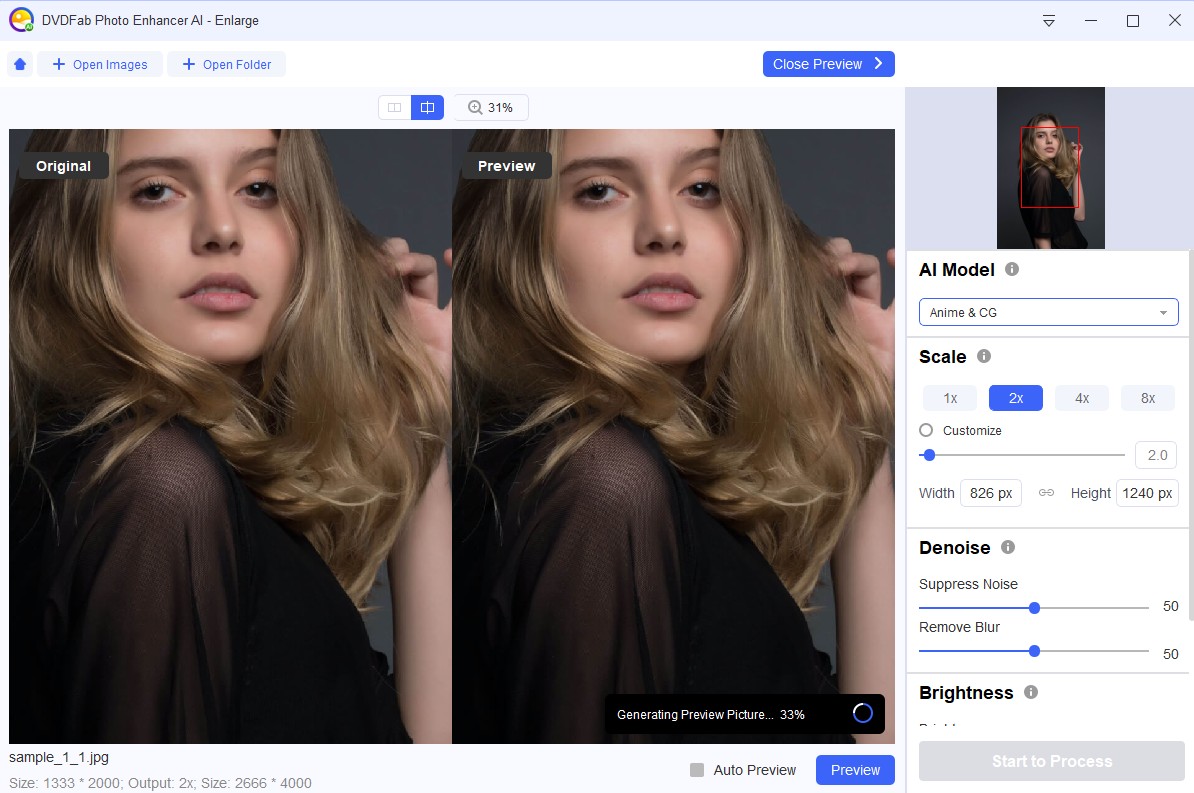Click the Remove Blur slider handle

[x=1034, y=651]
